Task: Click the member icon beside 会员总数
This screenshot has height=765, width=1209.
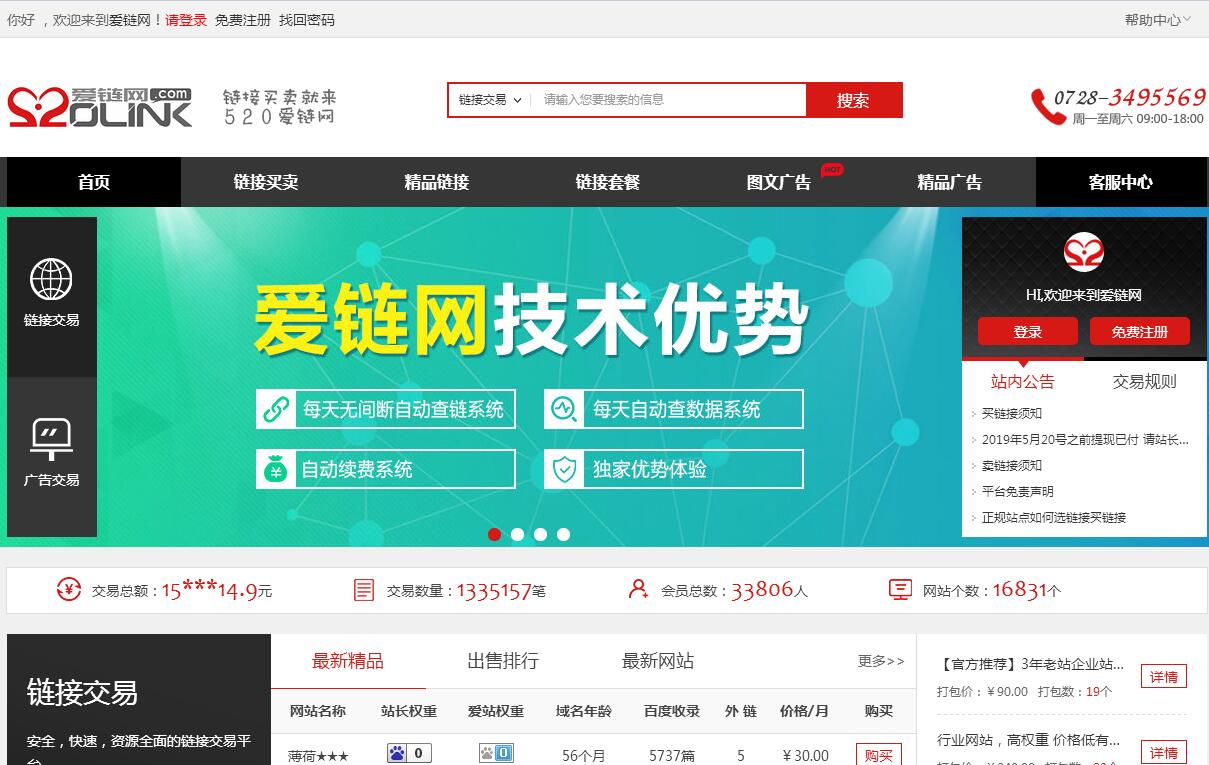Action: click(638, 590)
